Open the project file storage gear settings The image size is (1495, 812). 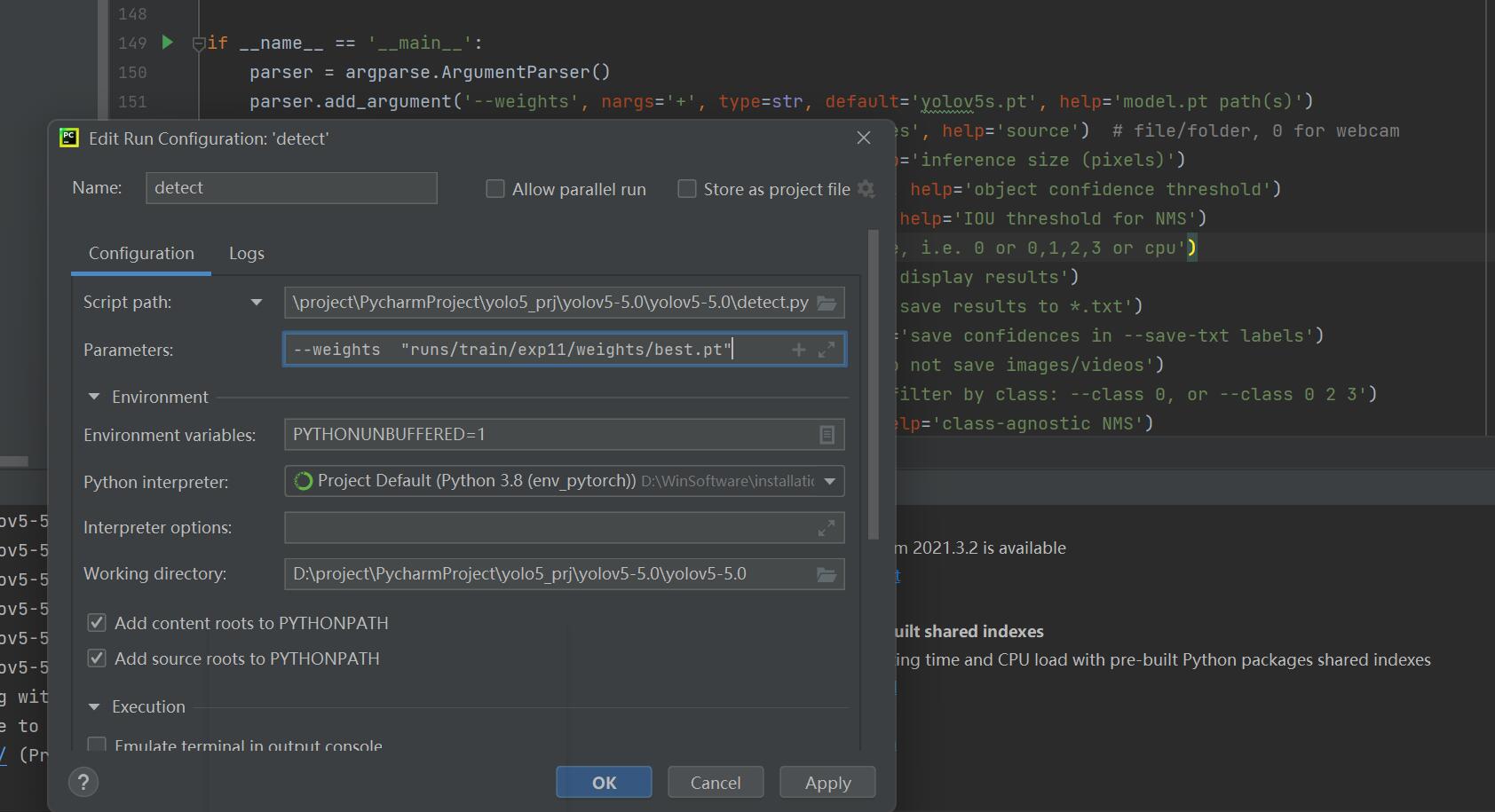pyautogui.click(x=866, y=189)
